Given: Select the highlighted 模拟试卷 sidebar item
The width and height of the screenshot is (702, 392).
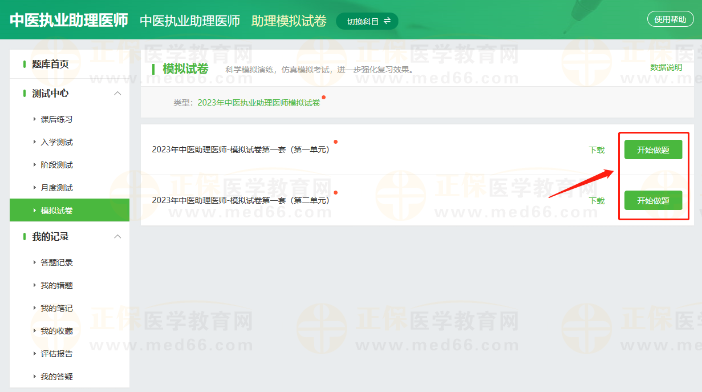Looking at the screenshot, I should pyautogui.click(x=69, y=210).
